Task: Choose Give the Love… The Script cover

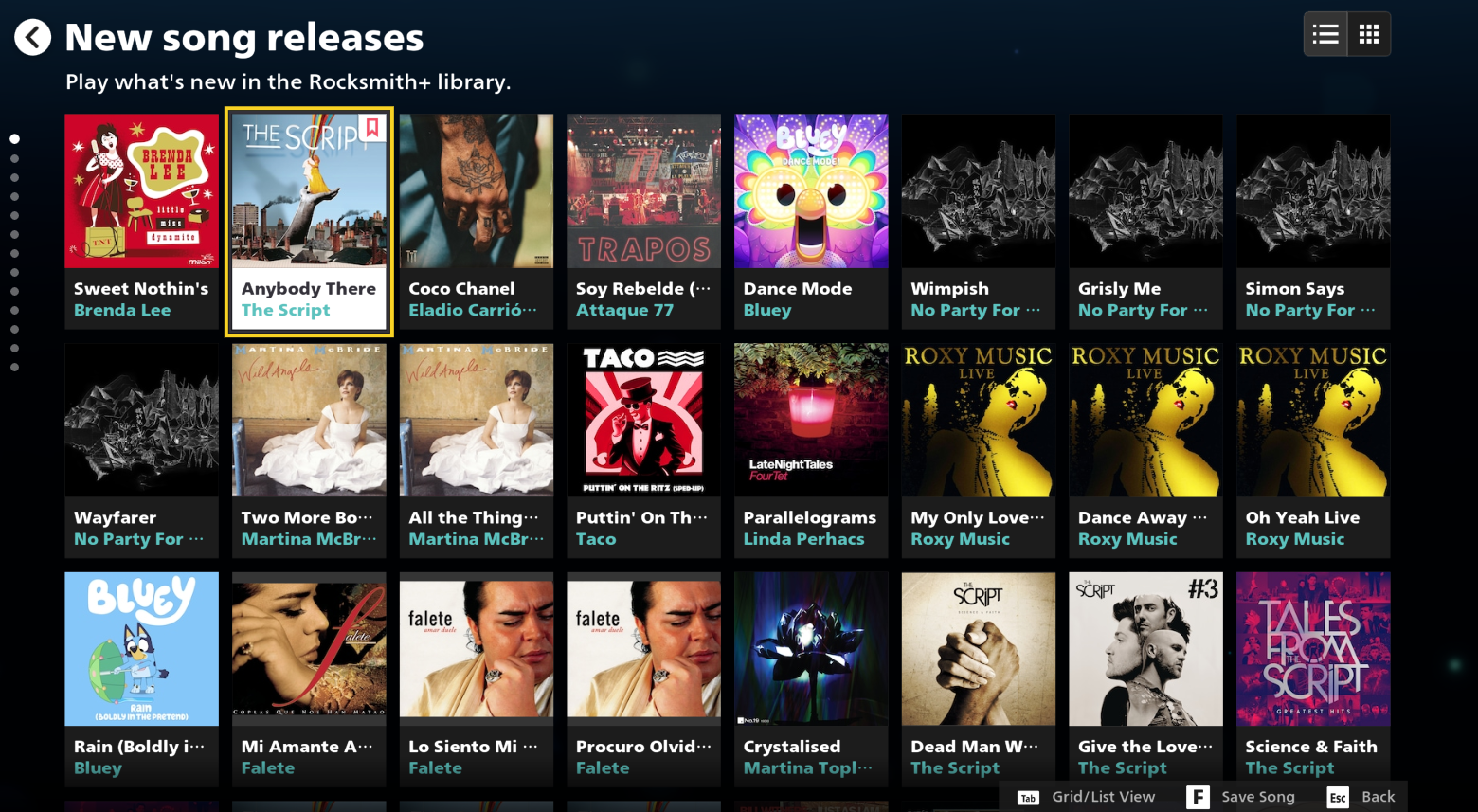Action: (1145, 649)
